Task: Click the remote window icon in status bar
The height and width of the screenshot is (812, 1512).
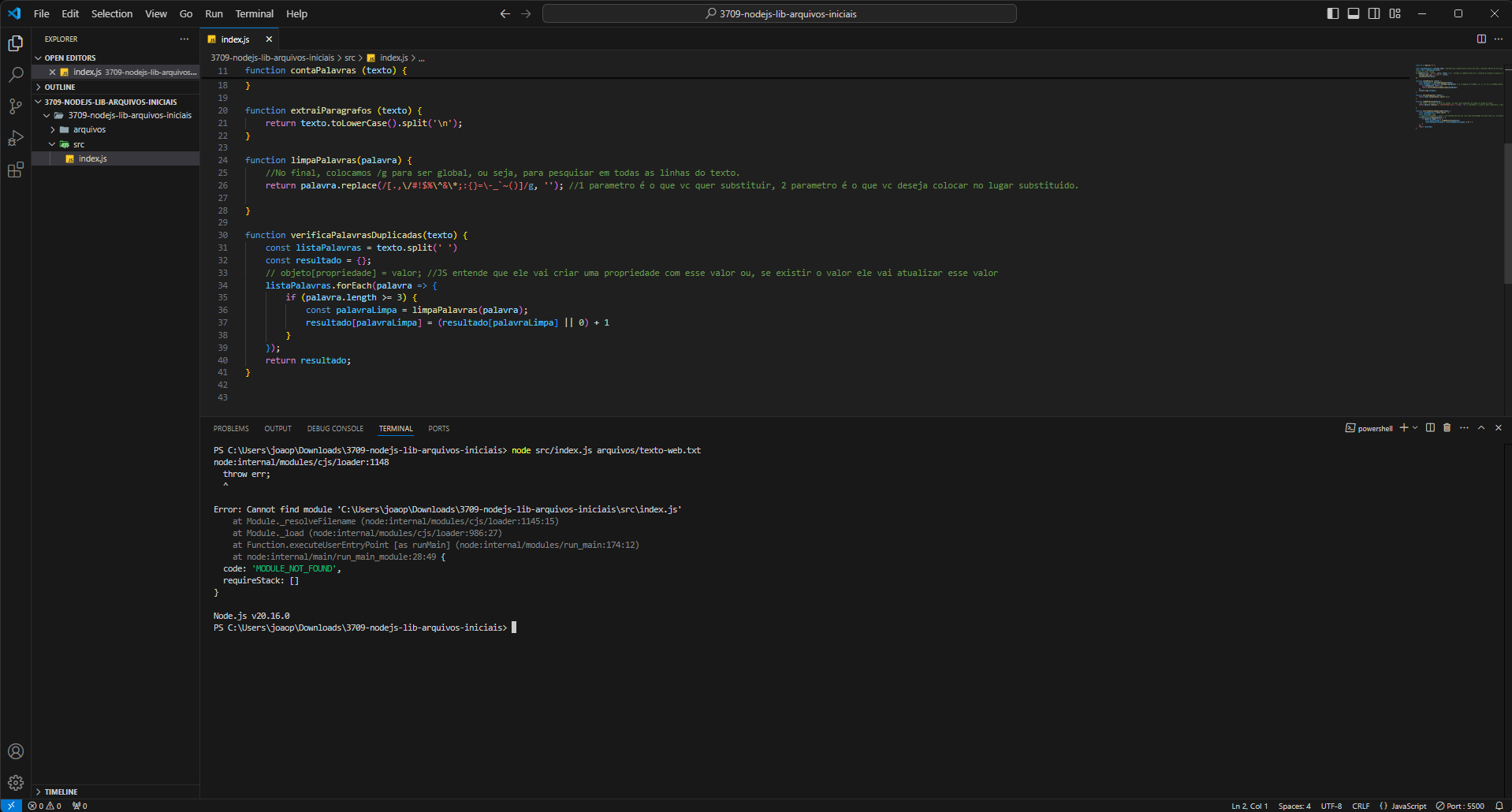Action: click(x=11, y=806)
